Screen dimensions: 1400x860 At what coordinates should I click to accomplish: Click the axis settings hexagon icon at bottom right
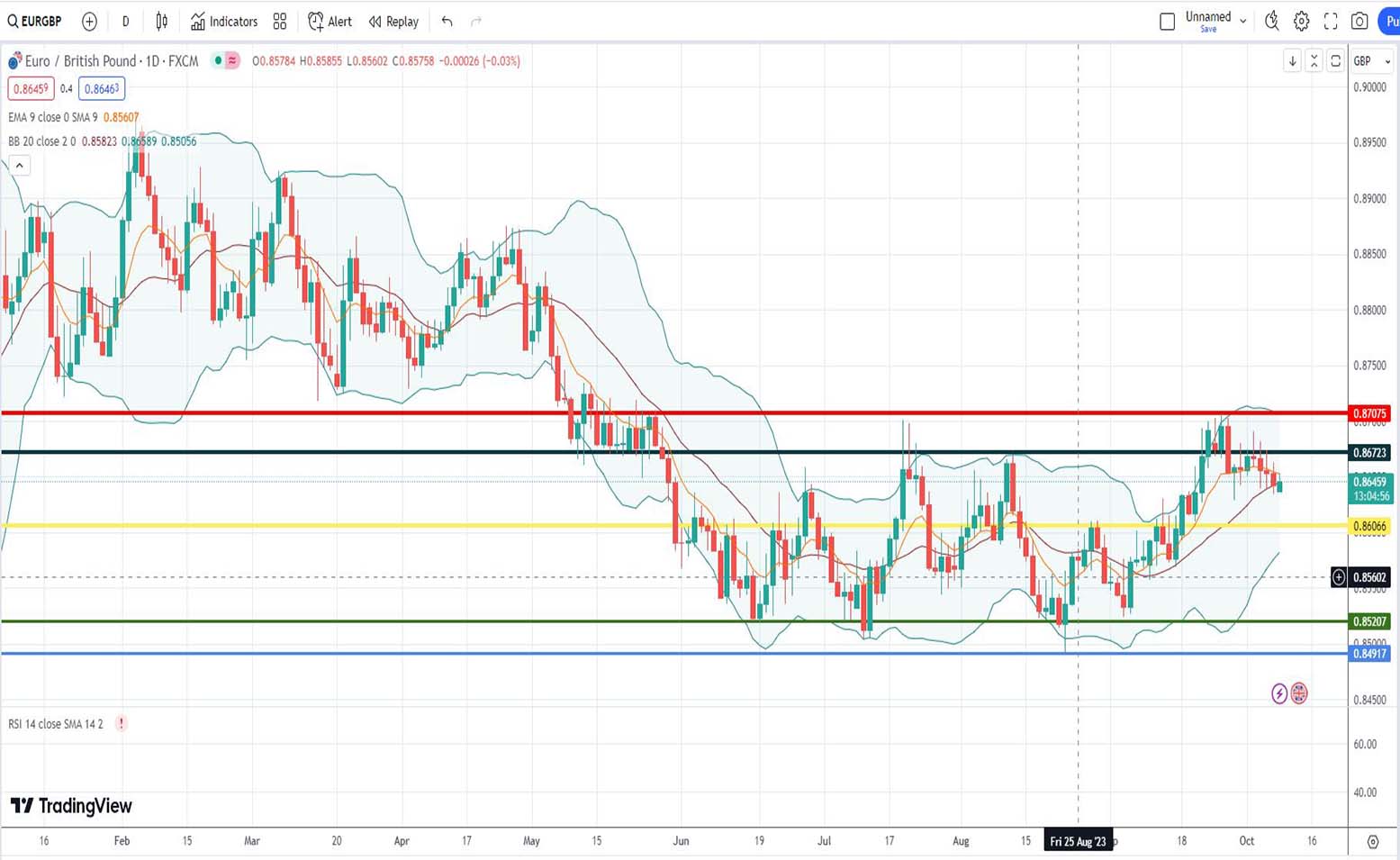point(1372,841)
